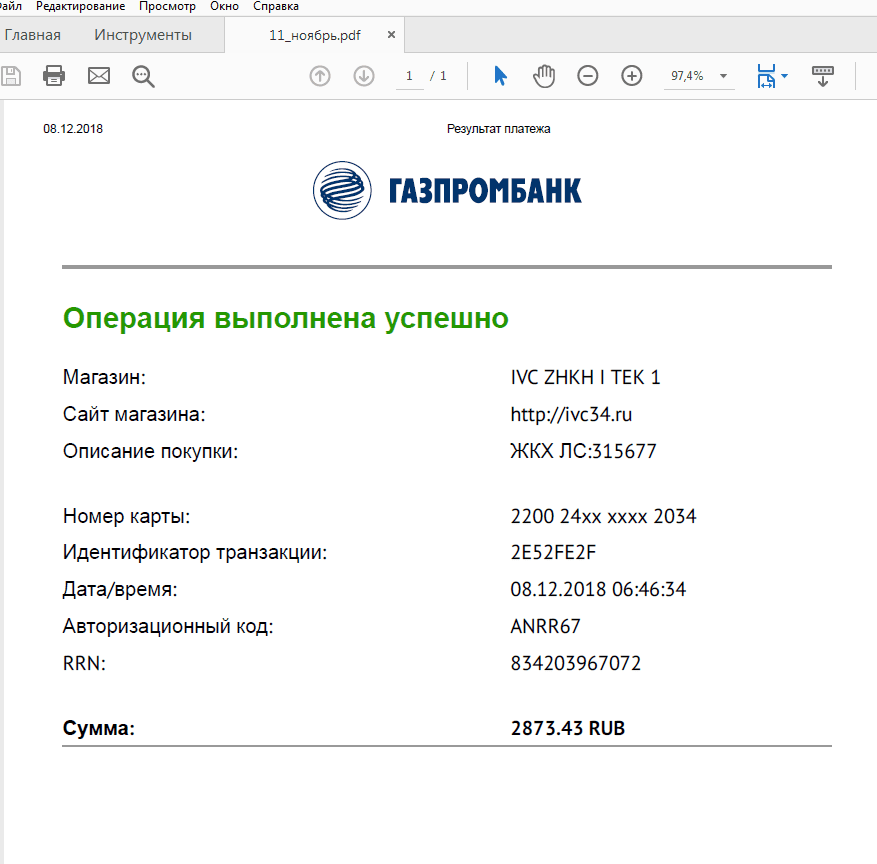Image resolution: width=877 pixels, height=864 pixels.
Task: Click the Идентификатор транзакции: label
Action: coord(195,553)
